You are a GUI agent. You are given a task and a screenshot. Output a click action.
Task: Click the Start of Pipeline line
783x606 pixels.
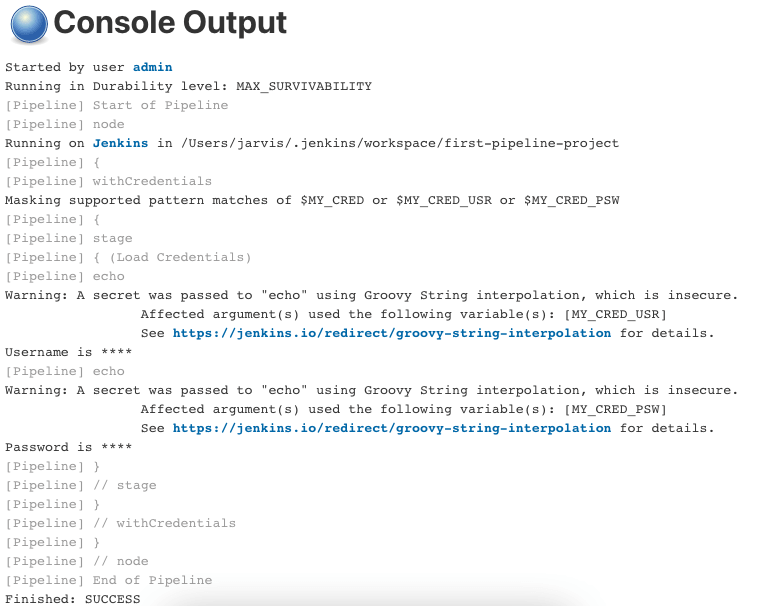[x=117, y=105]
